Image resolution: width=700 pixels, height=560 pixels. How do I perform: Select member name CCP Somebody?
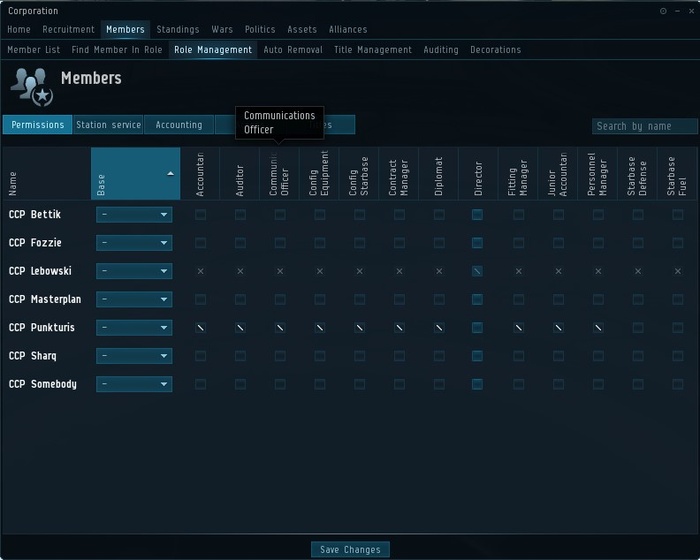pos(42,384)
